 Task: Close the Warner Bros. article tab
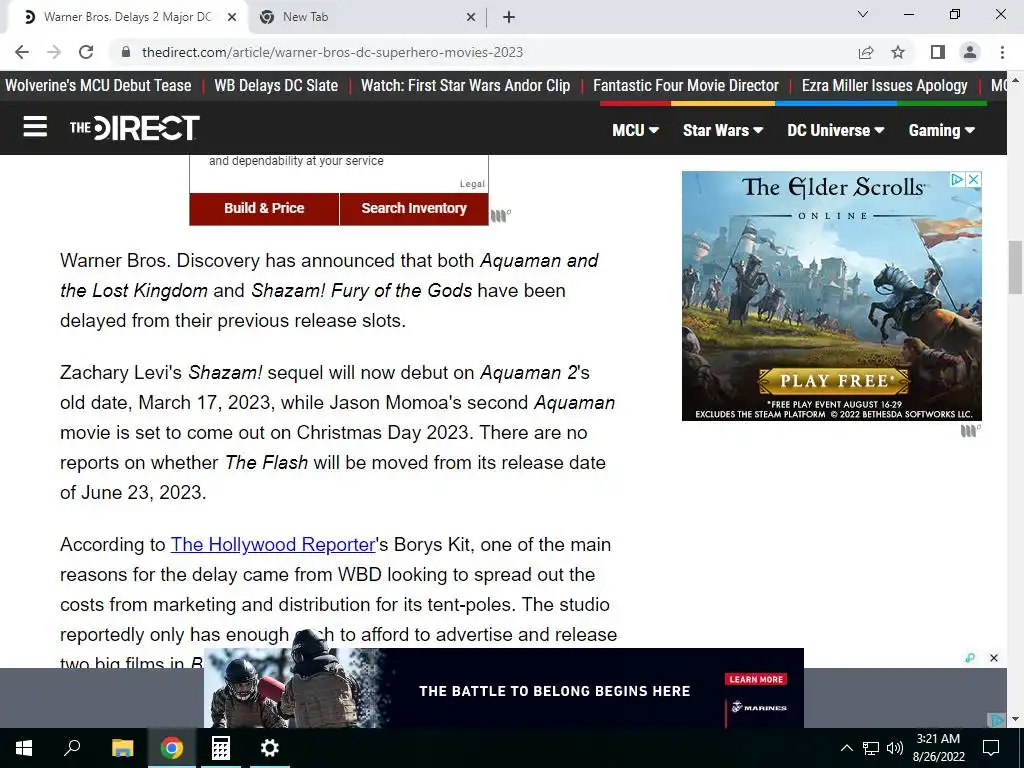point(232,17)
